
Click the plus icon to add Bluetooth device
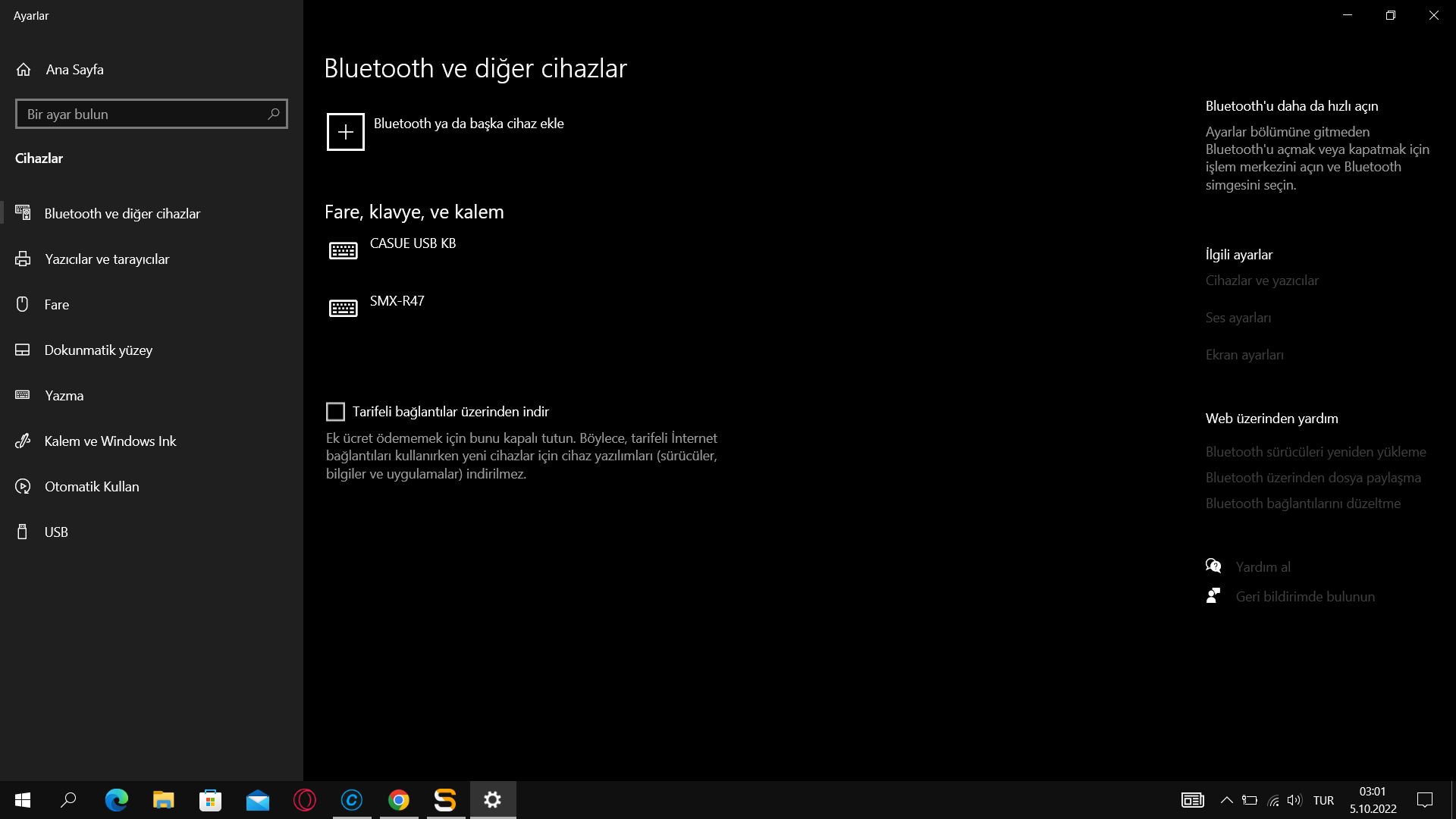(x=345, y=132)
